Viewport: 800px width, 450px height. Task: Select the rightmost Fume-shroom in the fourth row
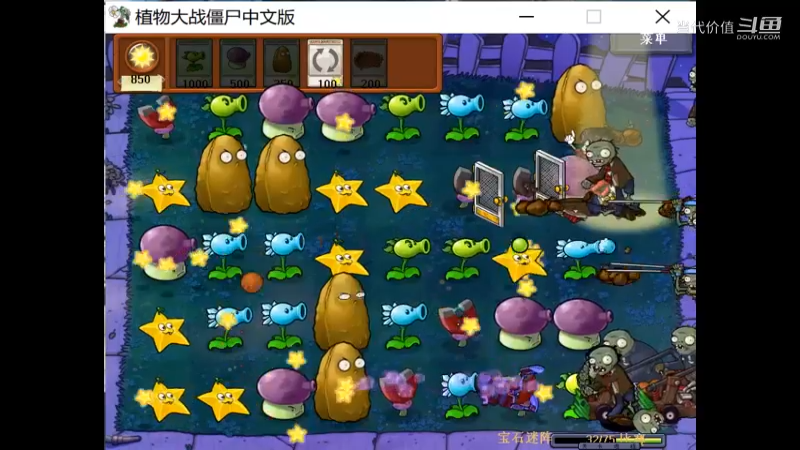pos(581,324)
